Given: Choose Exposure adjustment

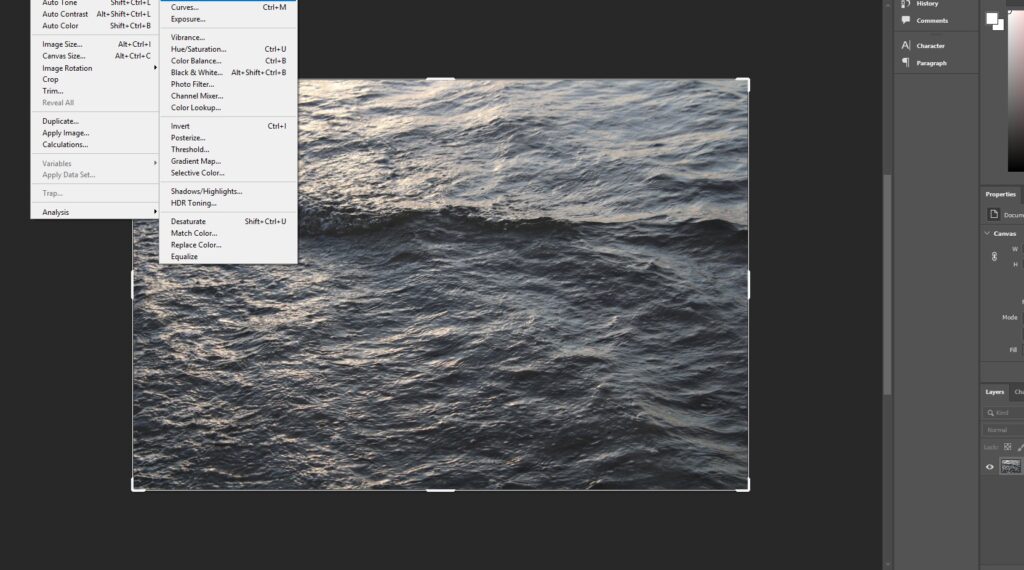Looking at the screenshot, I should tap(228, 19).
